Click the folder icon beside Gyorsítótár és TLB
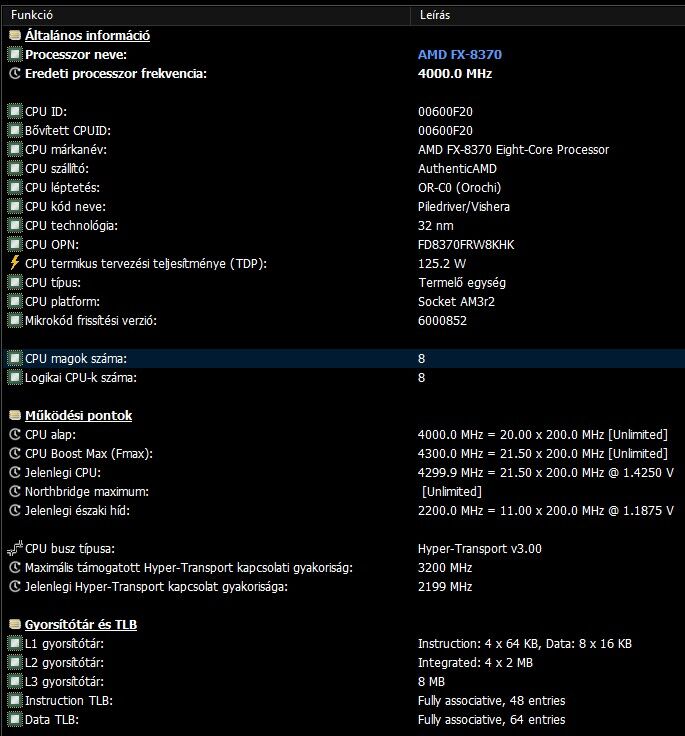Screen dimensions: 685x736 (14, 624)
